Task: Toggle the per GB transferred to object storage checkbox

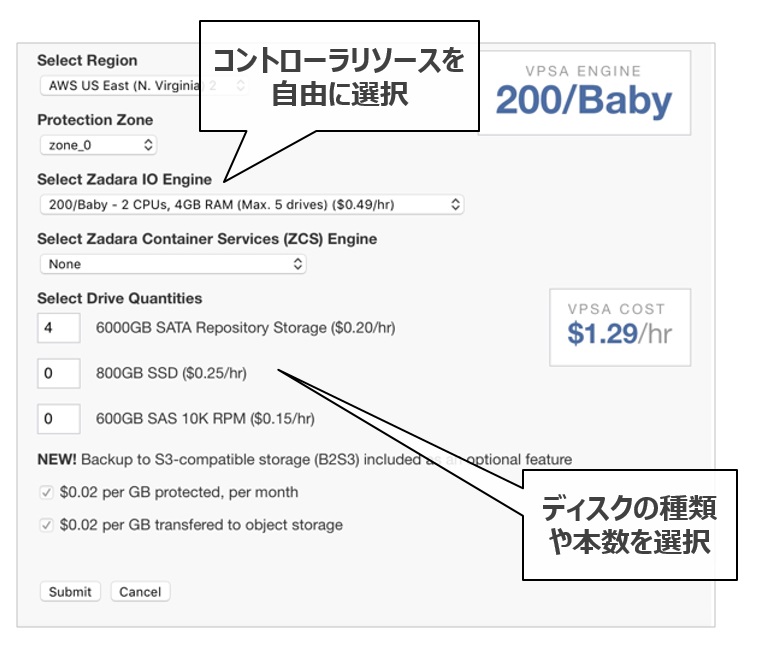Action: tap(46, 525)
